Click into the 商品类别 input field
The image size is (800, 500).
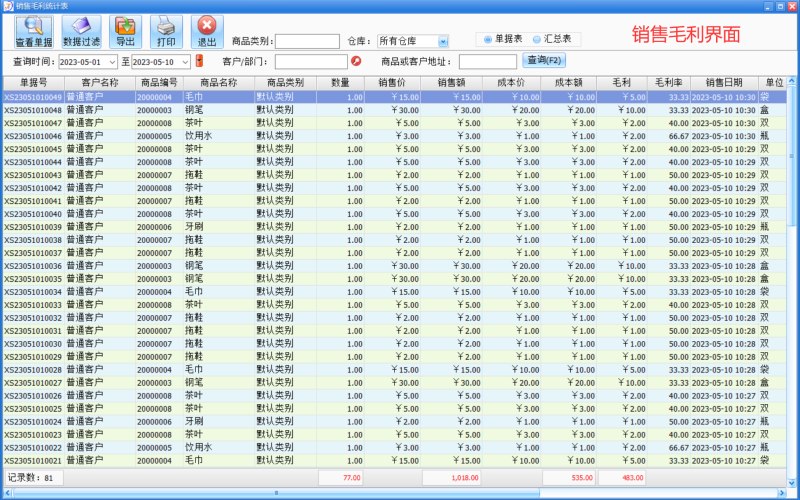coord(307,41)
